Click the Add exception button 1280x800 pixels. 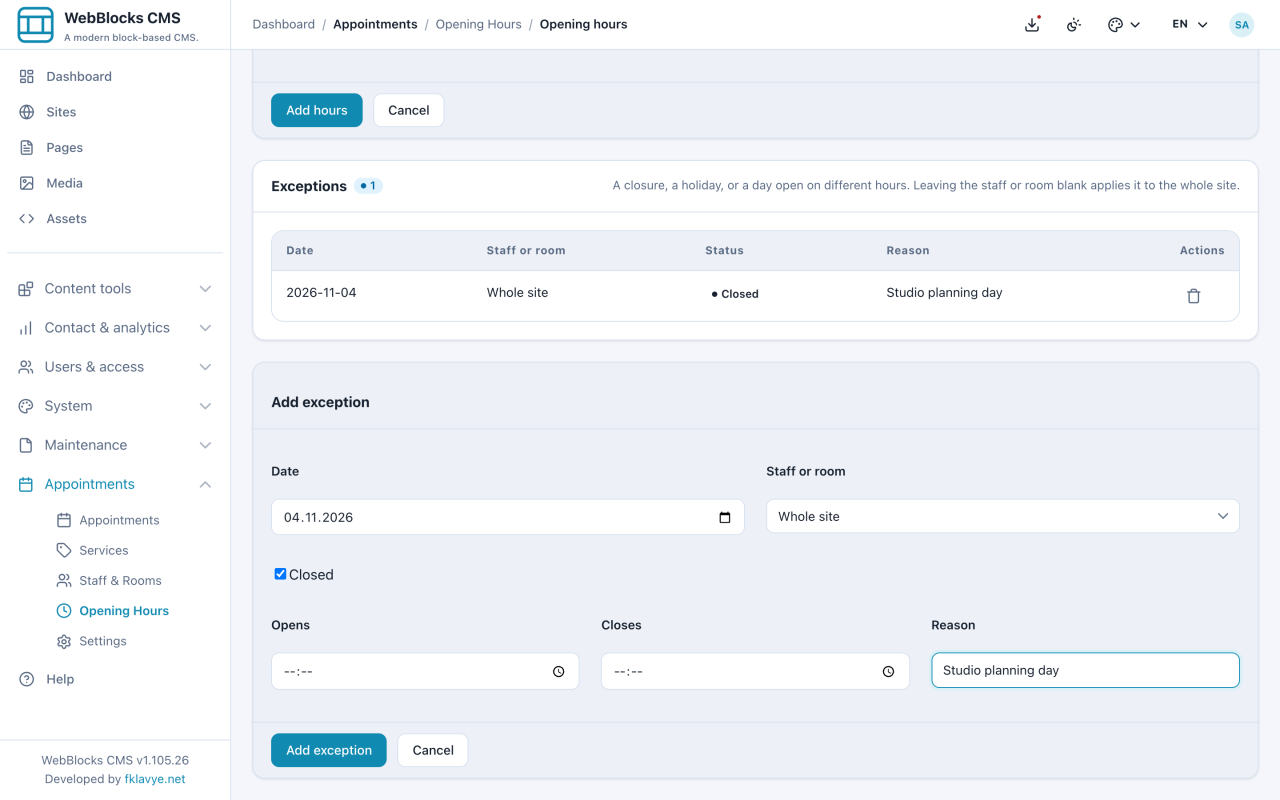pyautogui.click(x=328, y=750)
